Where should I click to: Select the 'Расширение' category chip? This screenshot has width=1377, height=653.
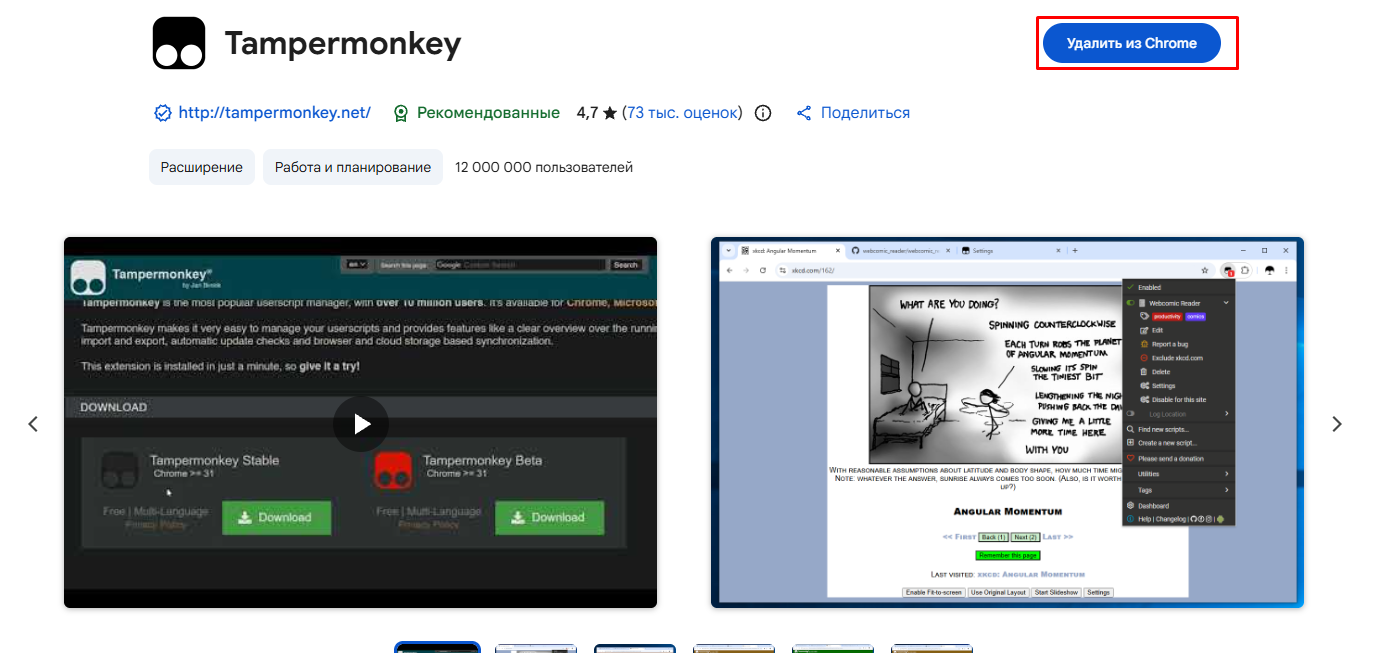pos(202,167)
